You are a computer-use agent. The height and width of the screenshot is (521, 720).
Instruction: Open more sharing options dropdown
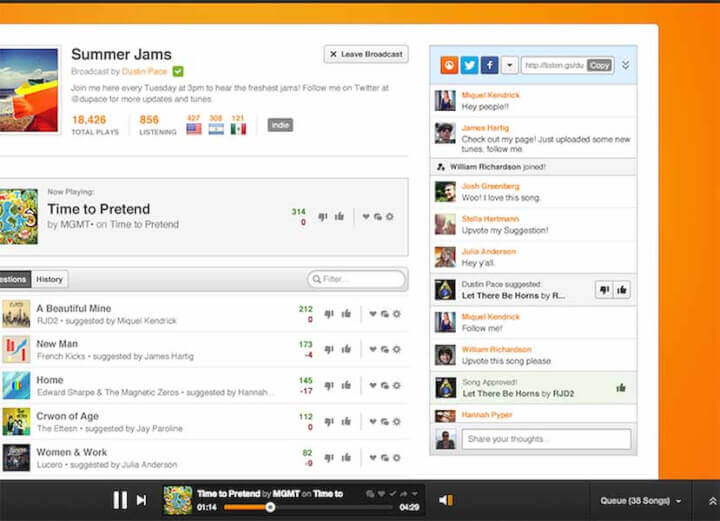pos(509,65)
